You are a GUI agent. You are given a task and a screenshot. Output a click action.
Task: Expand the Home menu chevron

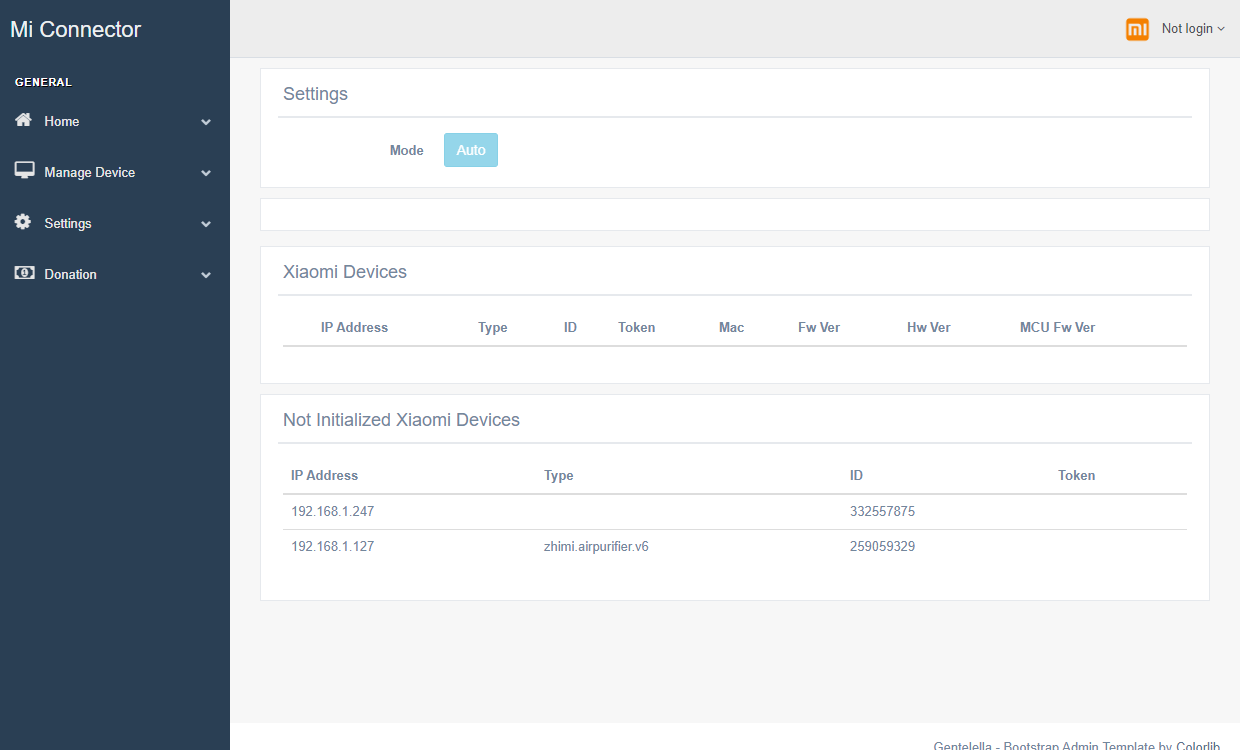click(206, 122)
